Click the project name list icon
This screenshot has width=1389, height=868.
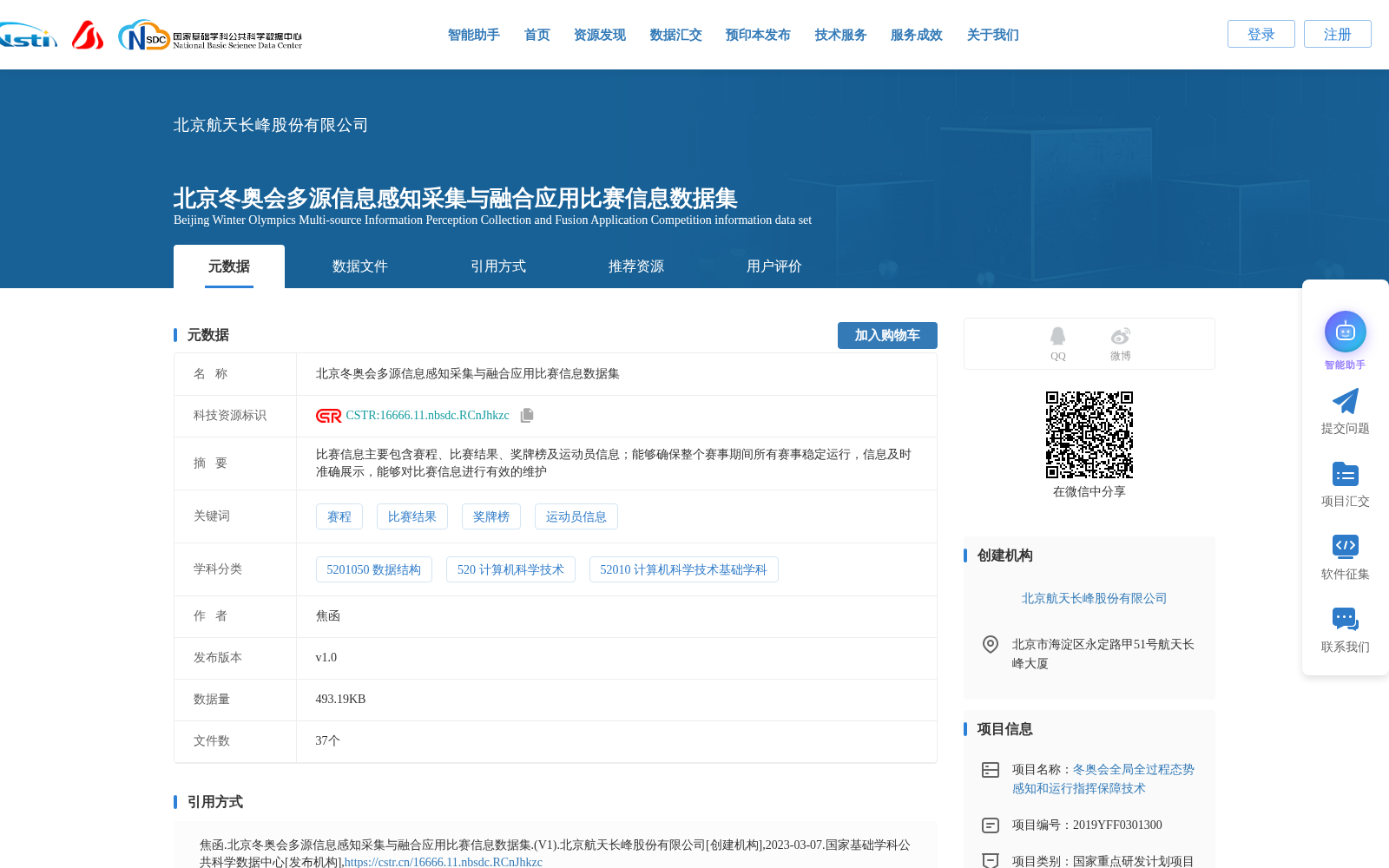(991, 770)
